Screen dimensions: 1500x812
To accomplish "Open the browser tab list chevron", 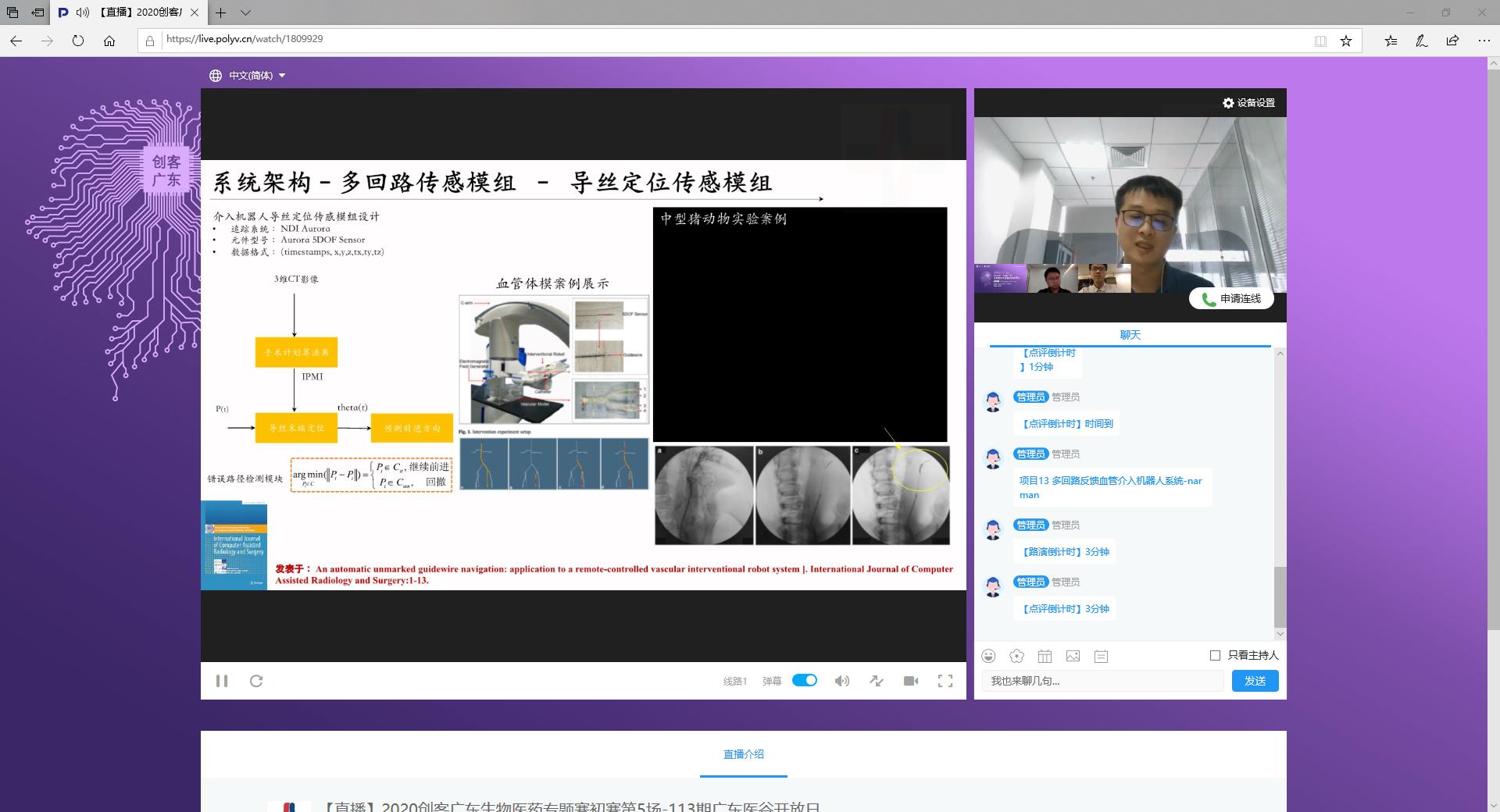I will coord(245,12).
